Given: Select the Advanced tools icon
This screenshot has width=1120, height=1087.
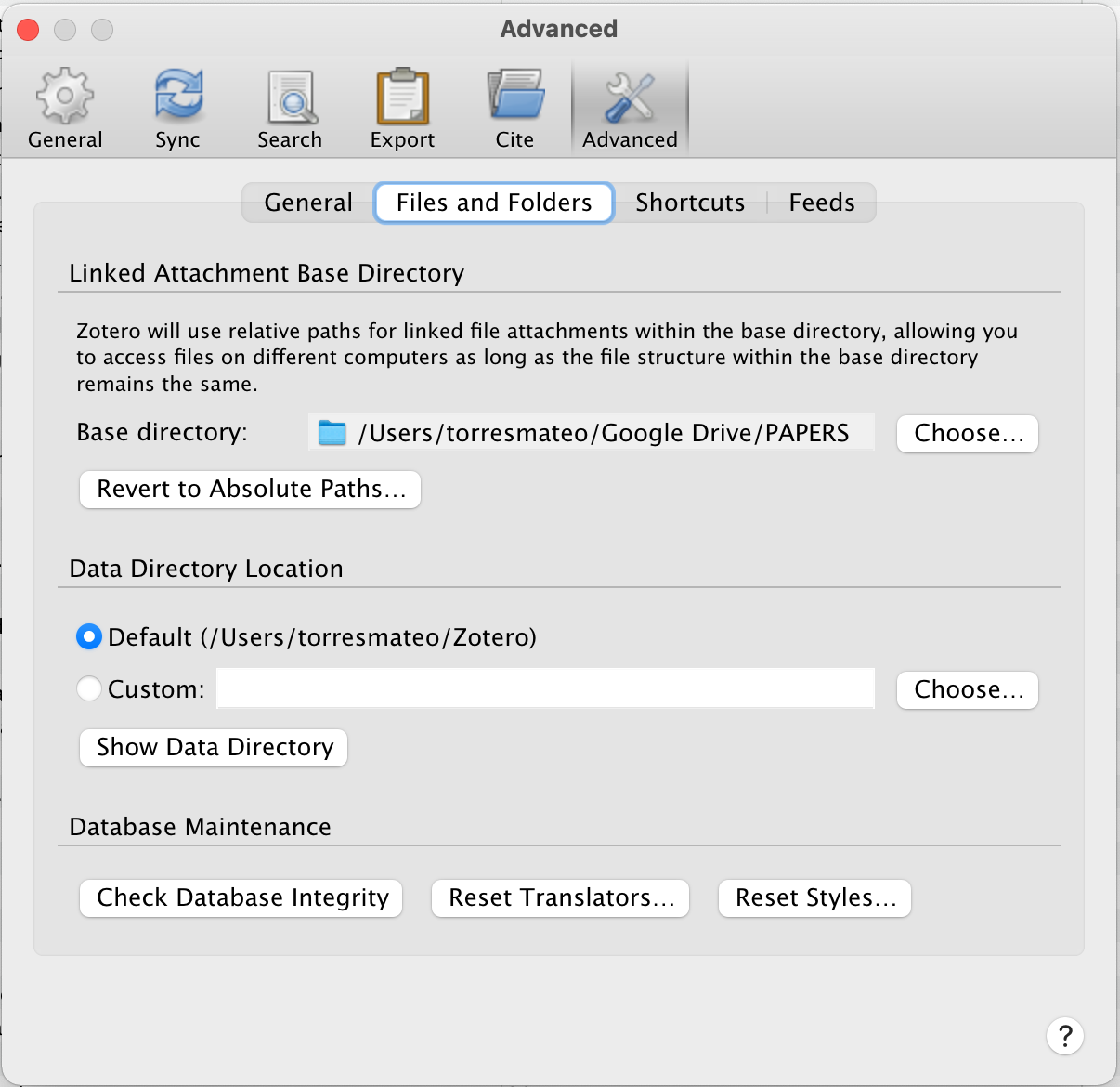Looking at the screenshot, I should (630, 97).
